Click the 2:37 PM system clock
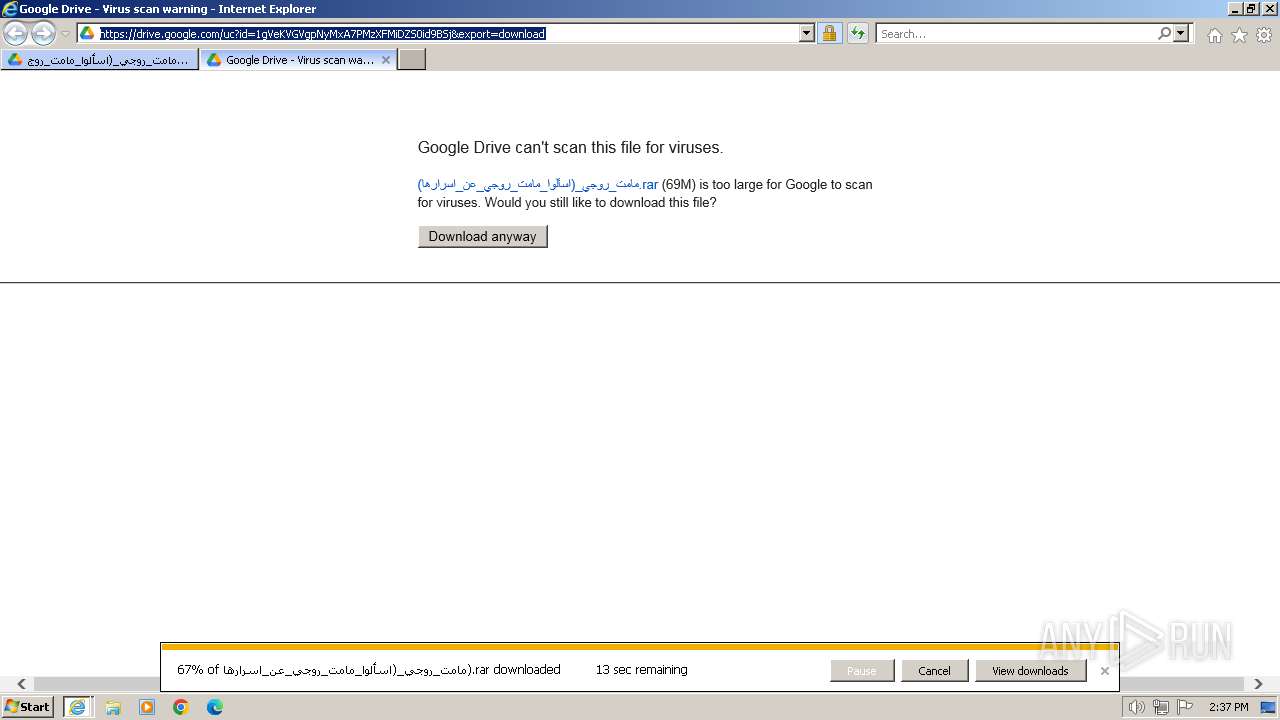 click(x=1229, y=707)
